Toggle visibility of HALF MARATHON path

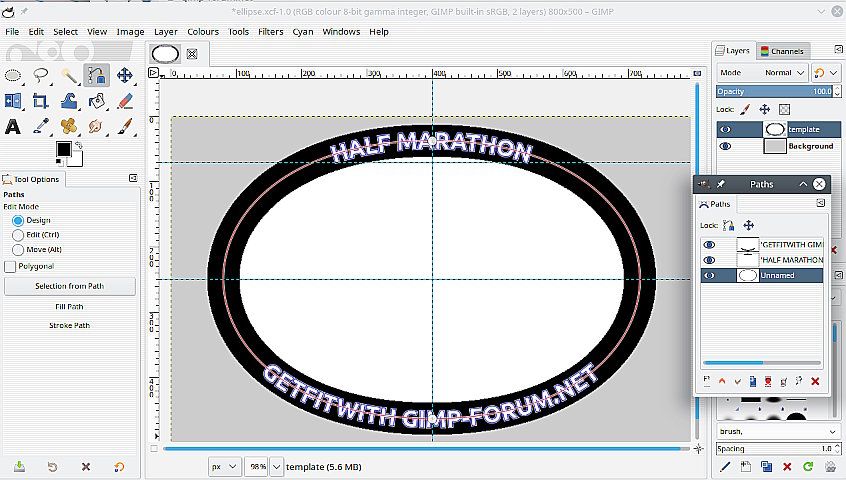click(709, 260)
